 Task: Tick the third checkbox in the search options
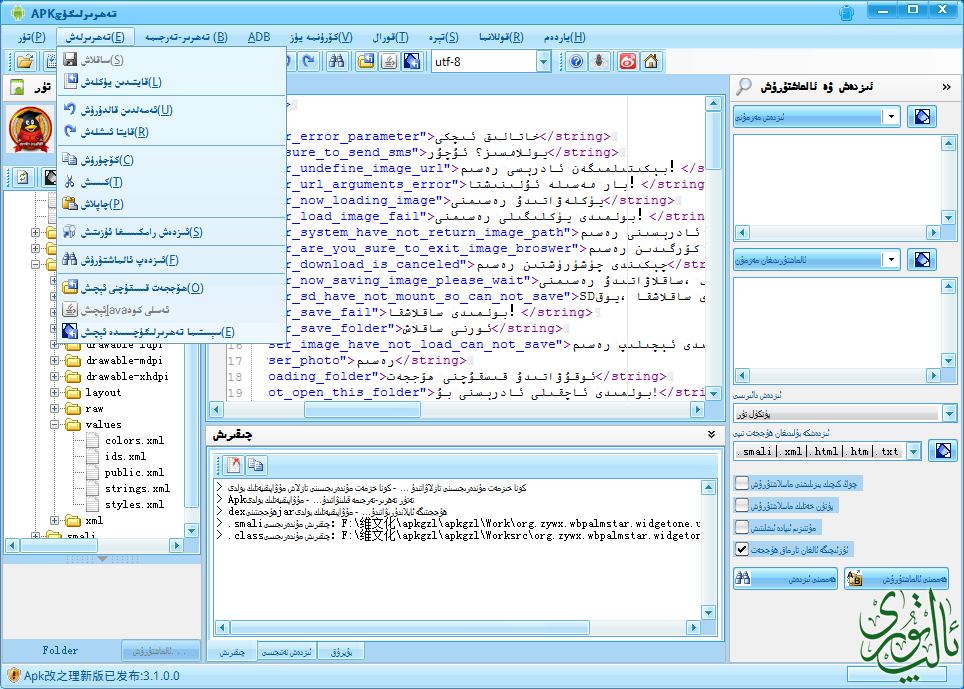pos(742,527)
